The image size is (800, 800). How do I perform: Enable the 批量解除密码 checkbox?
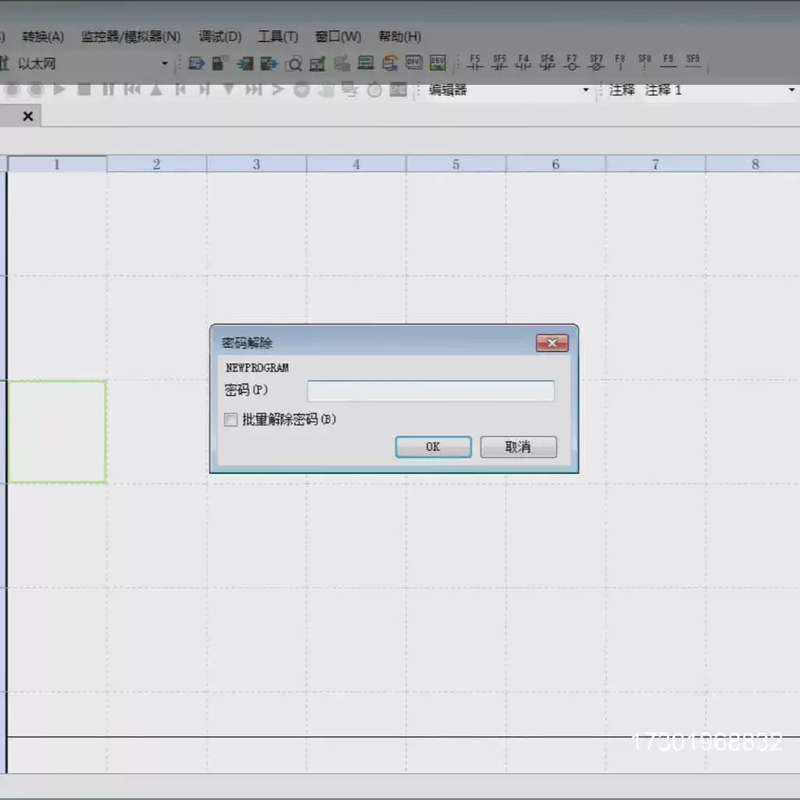coord(231,420)
